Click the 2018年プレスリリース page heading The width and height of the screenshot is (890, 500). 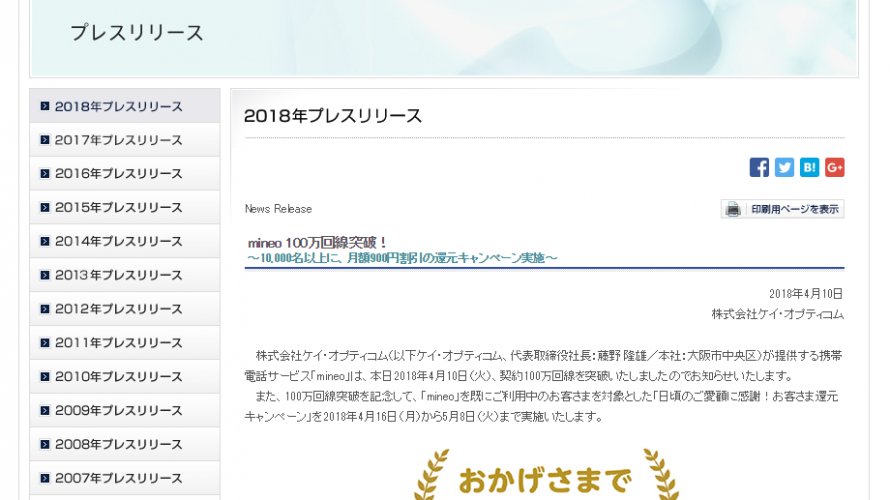(x=333, y=116)
